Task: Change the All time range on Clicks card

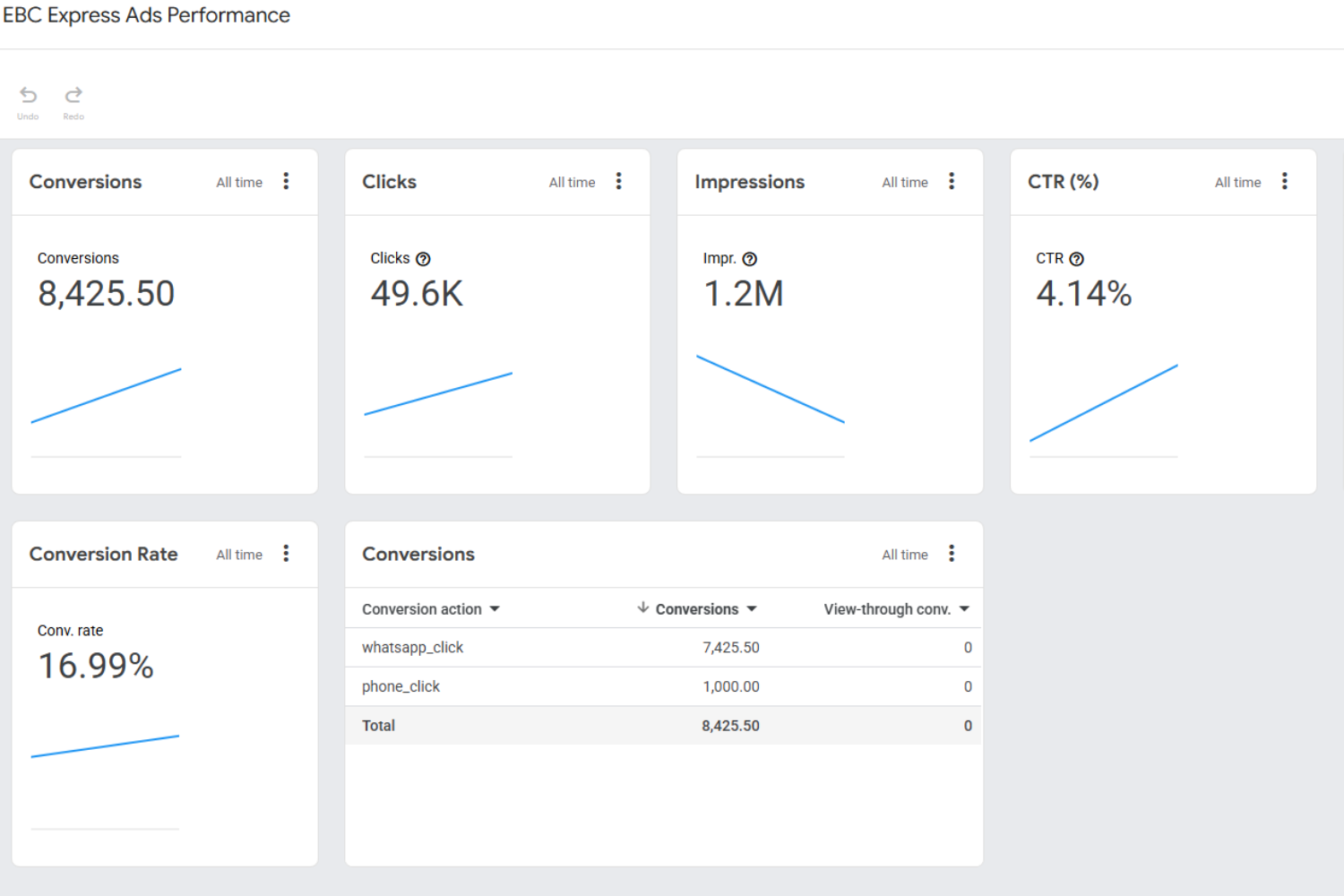Action: pos(572,182)
